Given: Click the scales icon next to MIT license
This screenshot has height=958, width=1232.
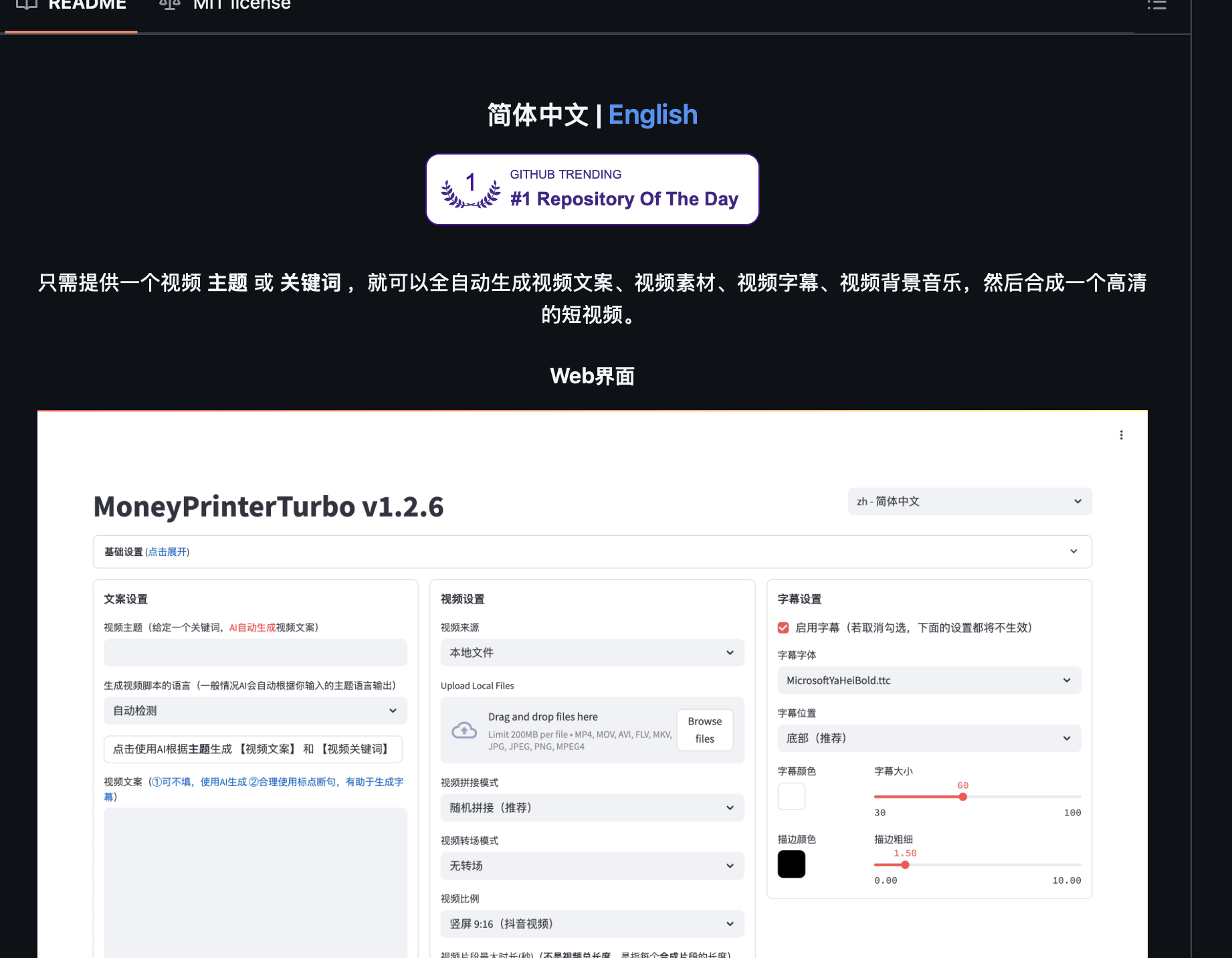Looking at the screenshot, I should coord(170,4).
